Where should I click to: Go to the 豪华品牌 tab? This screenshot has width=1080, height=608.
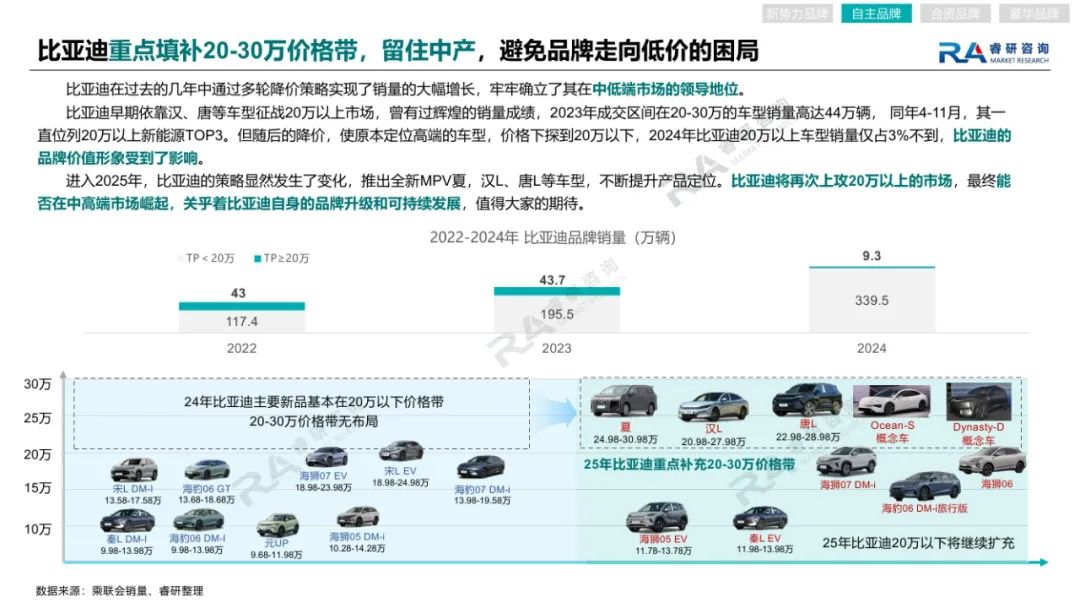coord(1034,14)
